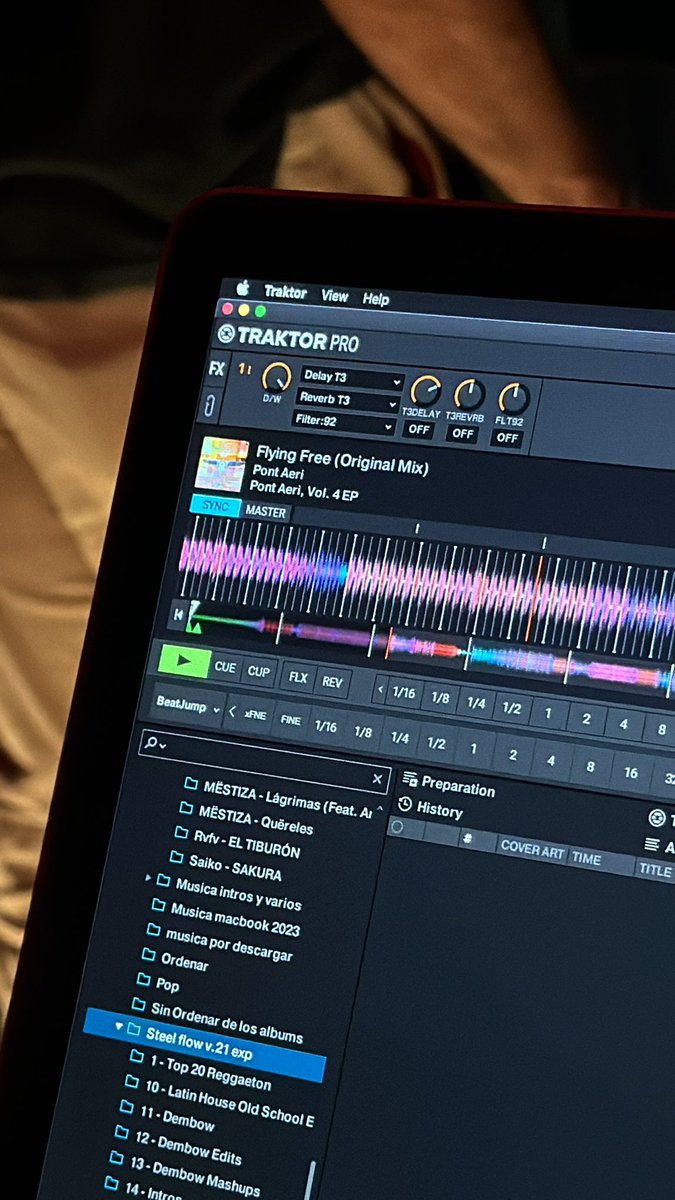Toggle Flux mode with FLX button
The width and height of the screenshot is (675, 1200).
tap(298, 677)
